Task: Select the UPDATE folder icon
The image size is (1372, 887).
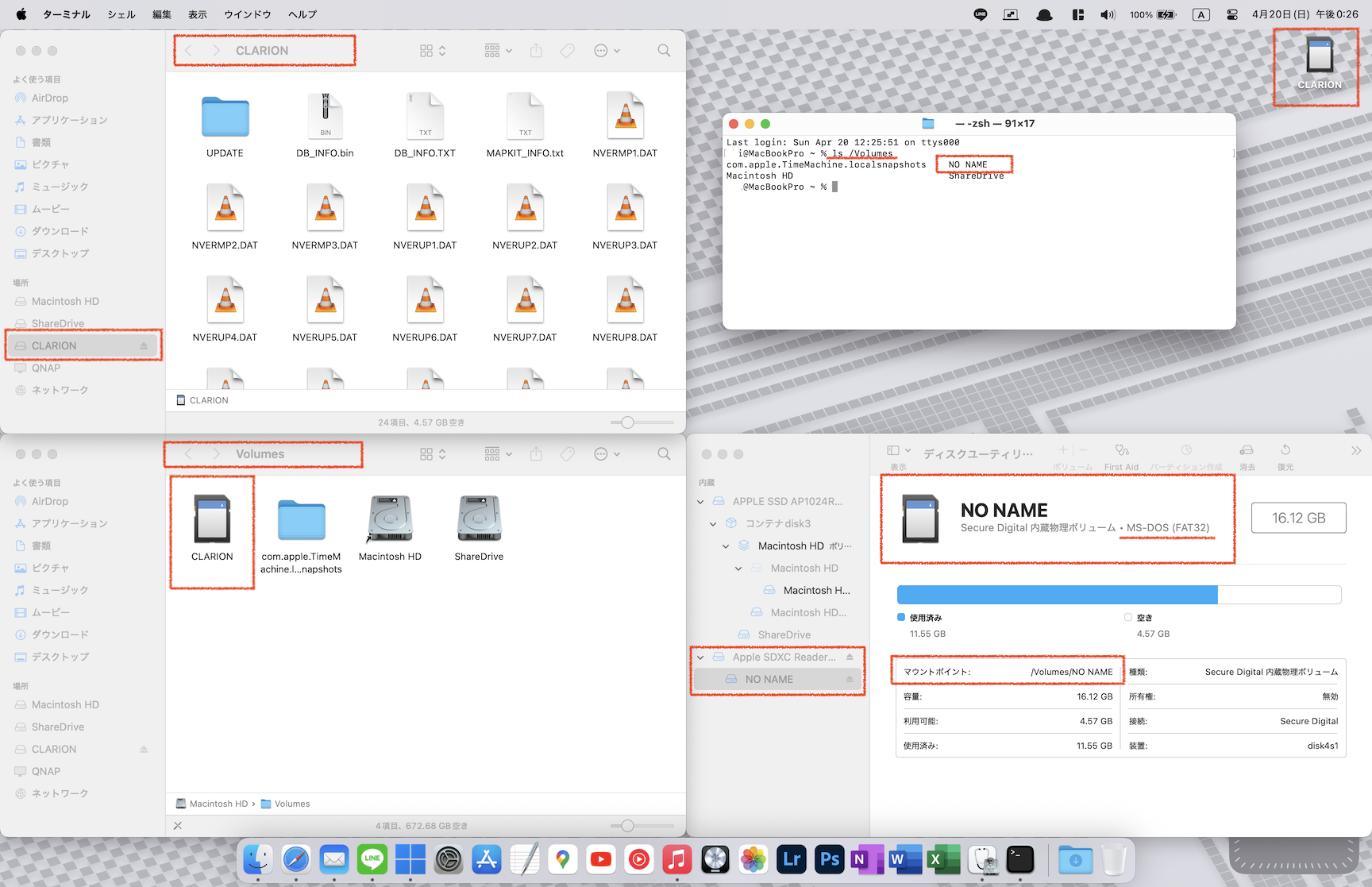Action: (x=225, y=118)
